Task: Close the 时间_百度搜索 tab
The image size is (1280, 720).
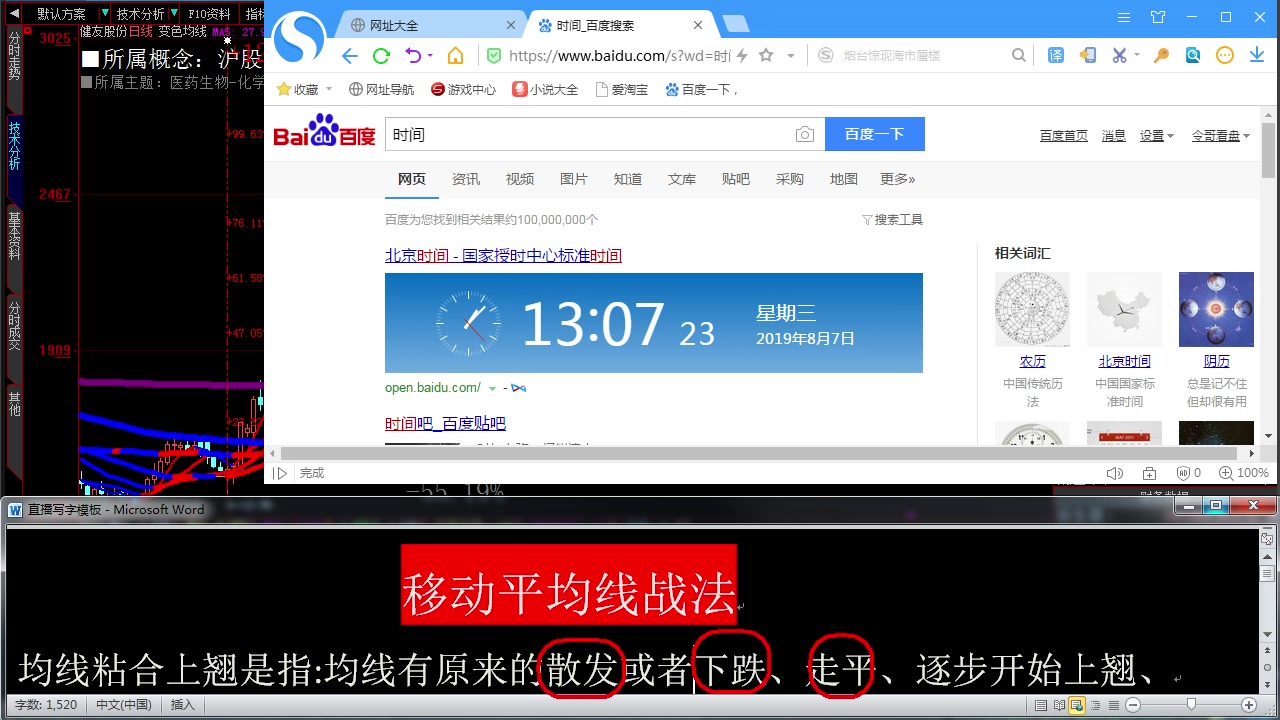Action: (x=699, y=25)
